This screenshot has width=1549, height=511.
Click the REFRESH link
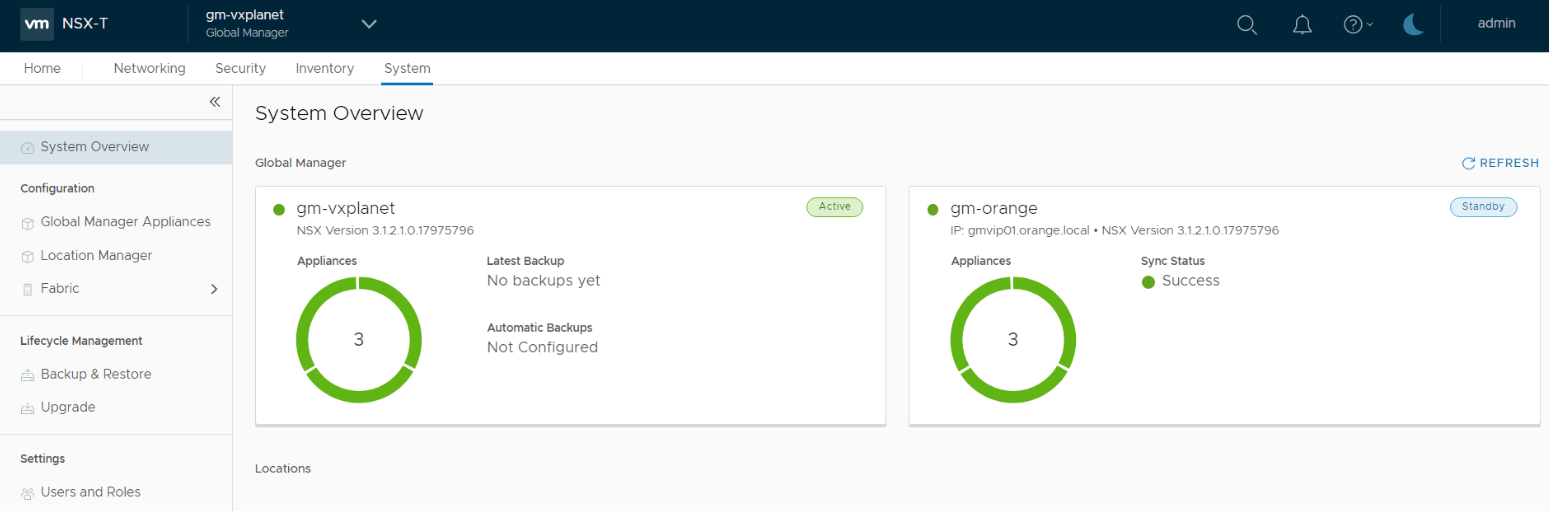(x=1500, y=163)
